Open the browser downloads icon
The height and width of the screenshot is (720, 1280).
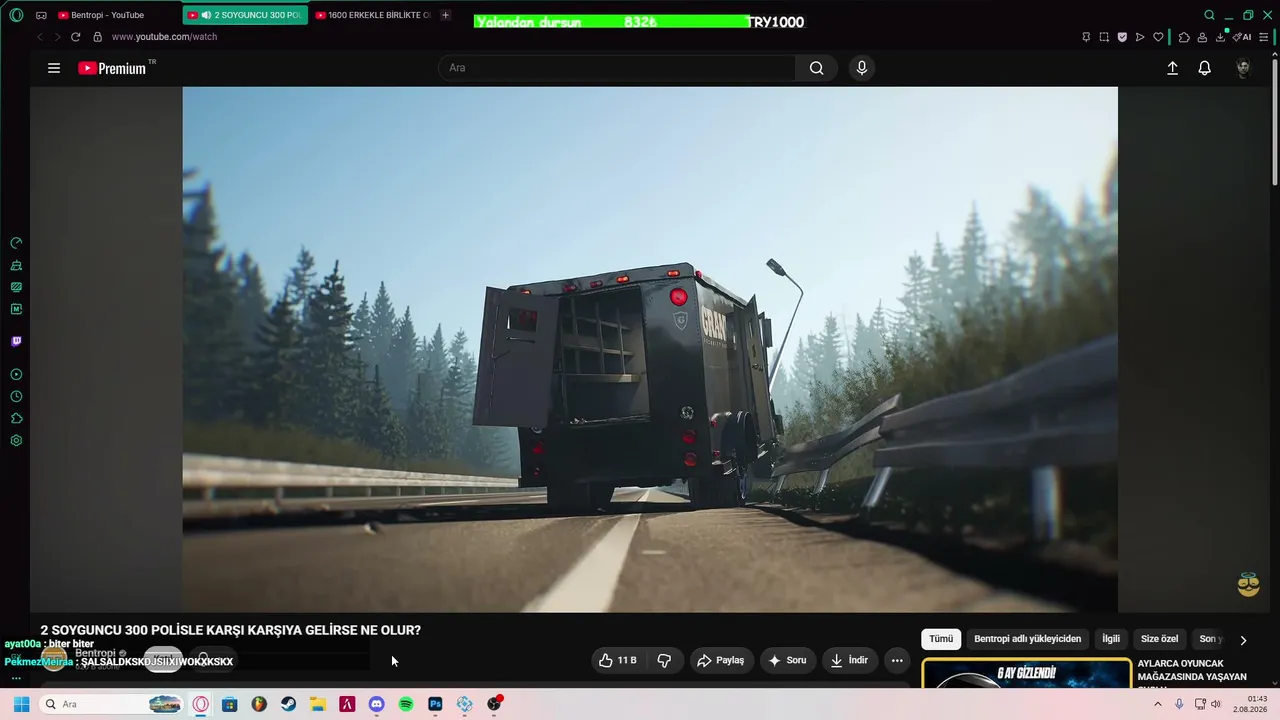(x=1220, y=37)
